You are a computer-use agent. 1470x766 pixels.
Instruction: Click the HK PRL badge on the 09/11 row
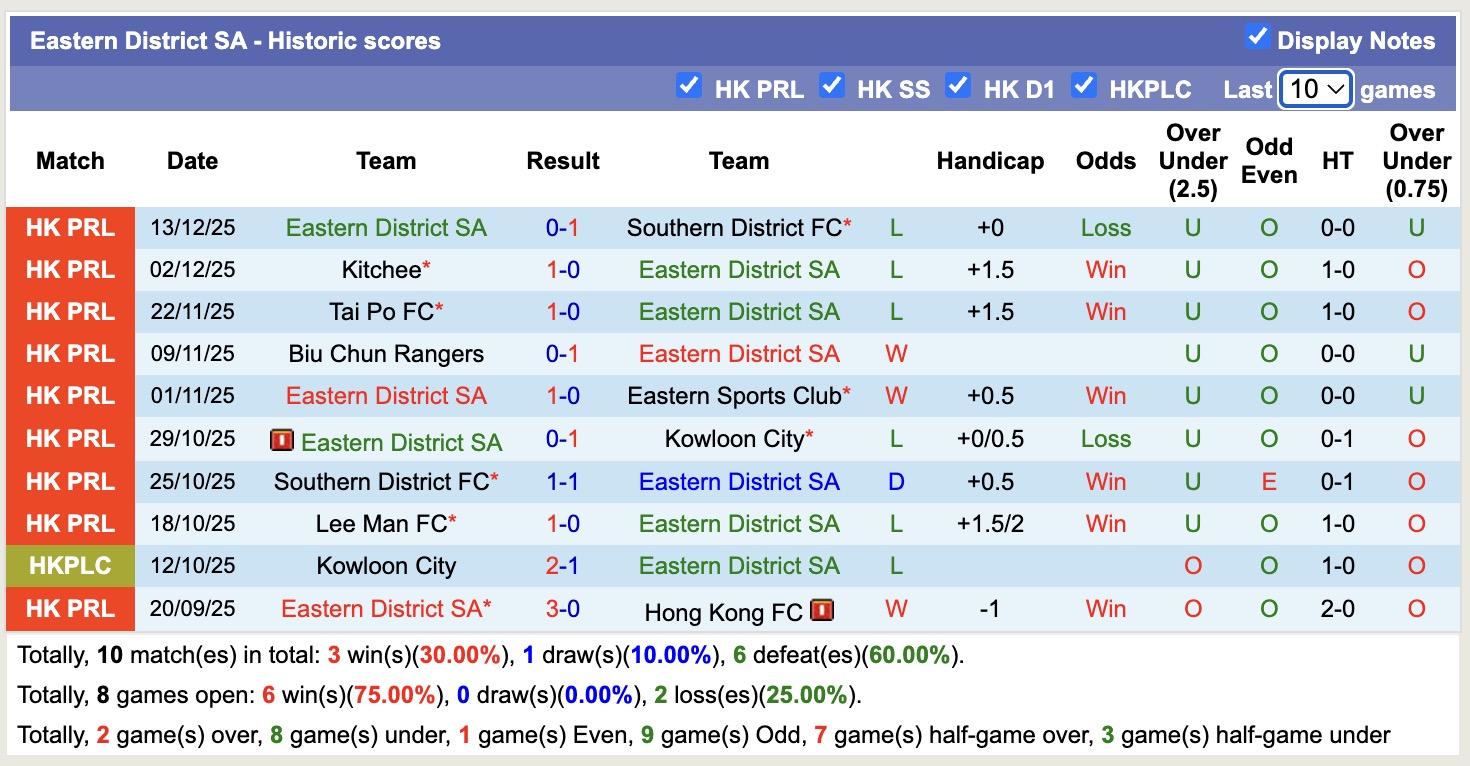pos(69,353)
